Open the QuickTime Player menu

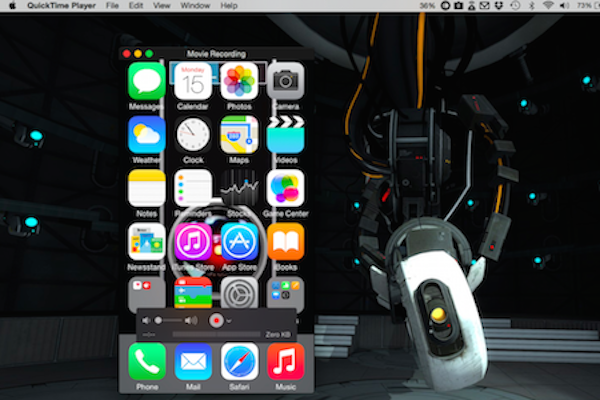pyautogui.click(x=61, y=6)
